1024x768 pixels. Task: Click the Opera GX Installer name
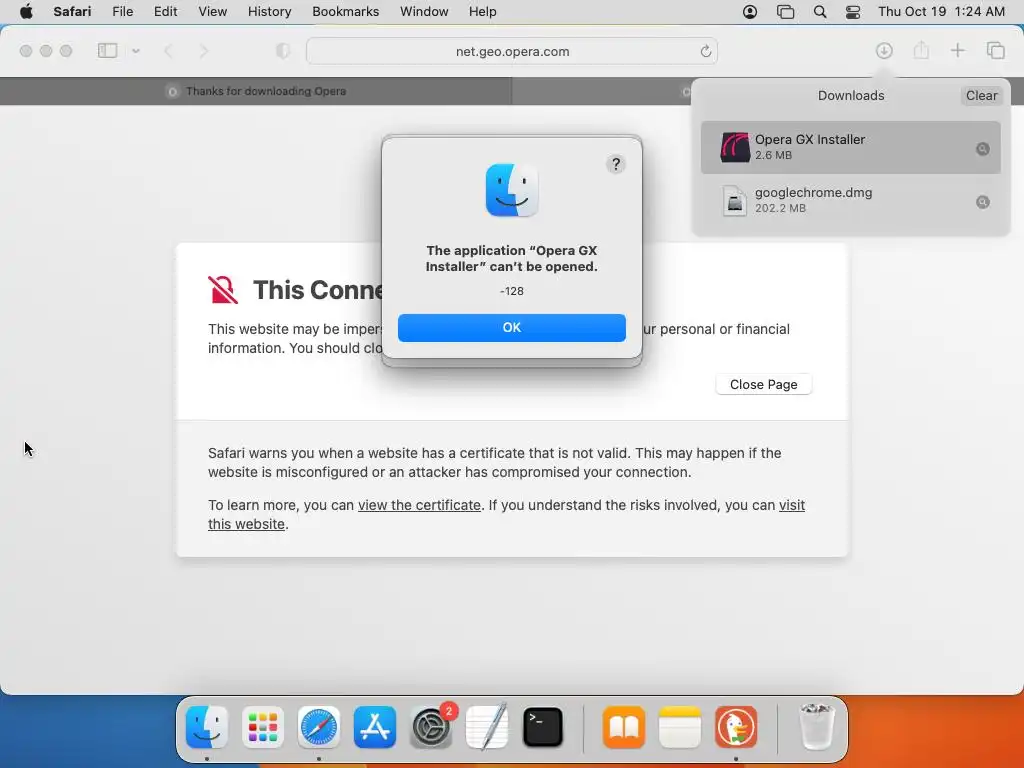[x=810, y=139]
